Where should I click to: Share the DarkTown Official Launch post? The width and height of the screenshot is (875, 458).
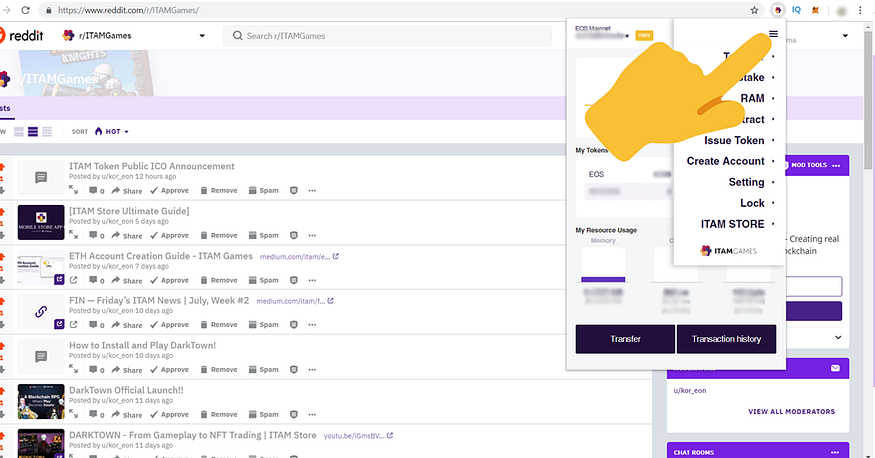point(127,414)
